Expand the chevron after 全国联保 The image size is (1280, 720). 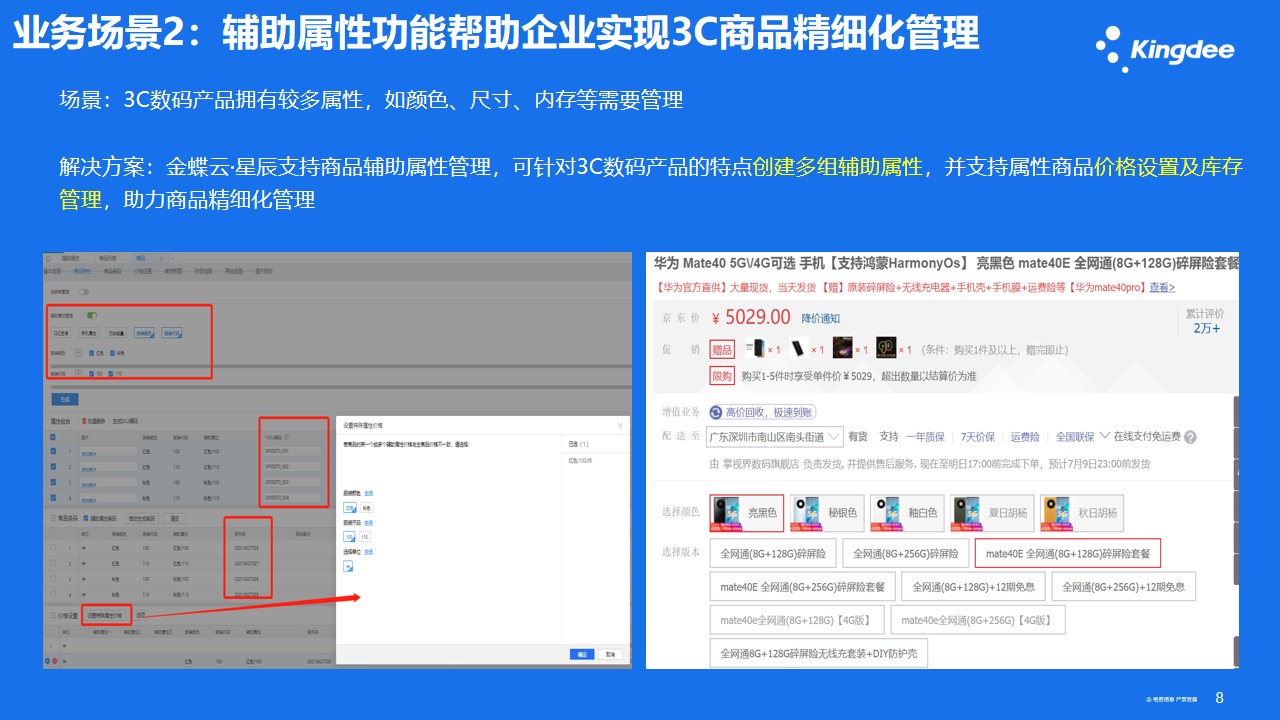tap(1104, 437)
